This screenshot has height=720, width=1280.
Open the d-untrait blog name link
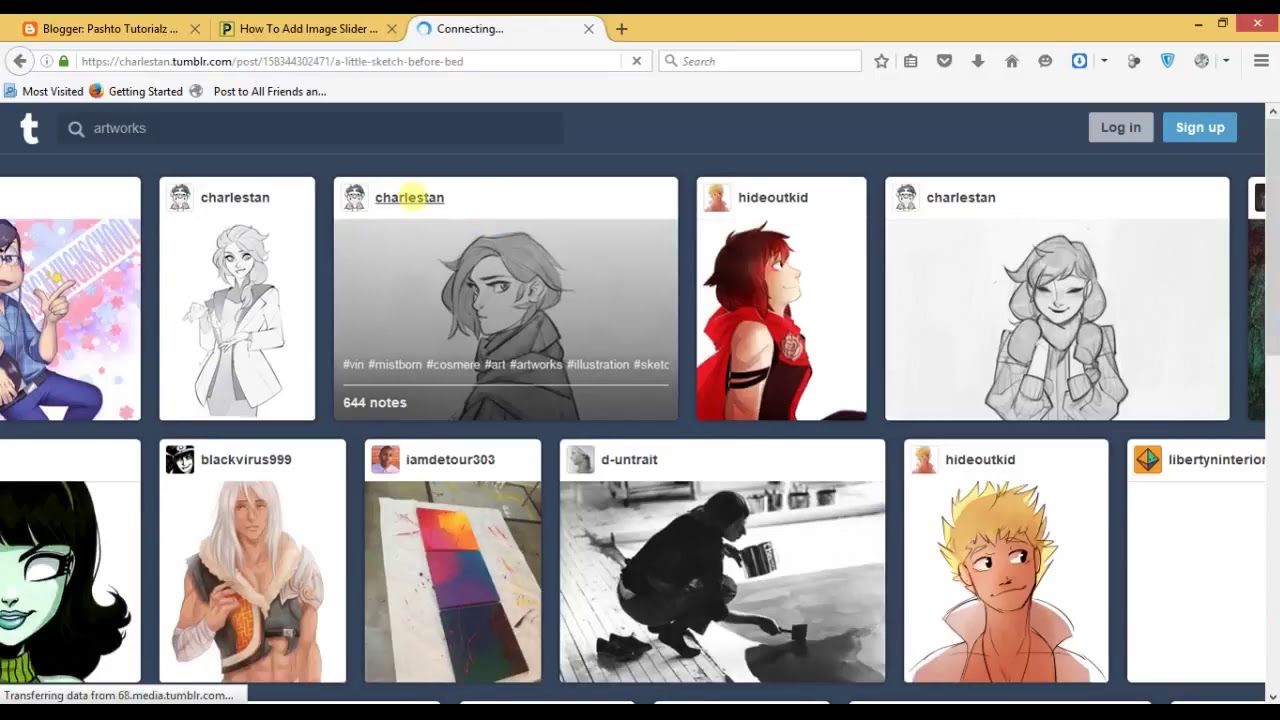tap(629, 460)
